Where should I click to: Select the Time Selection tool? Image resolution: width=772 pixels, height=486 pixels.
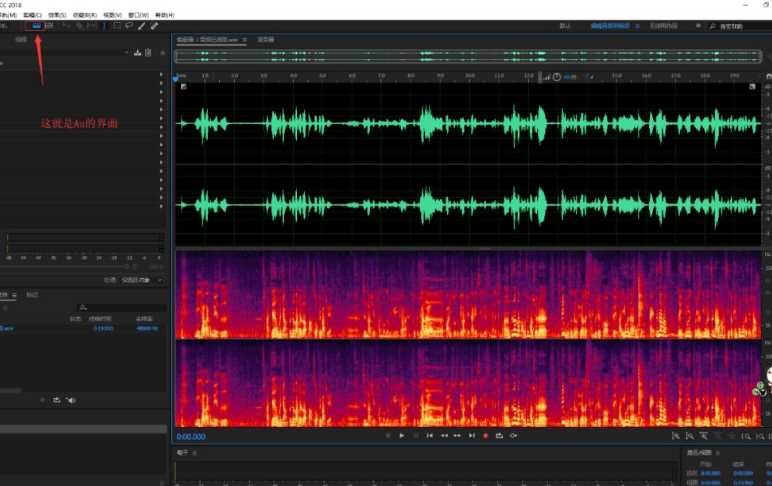point(104,26)
